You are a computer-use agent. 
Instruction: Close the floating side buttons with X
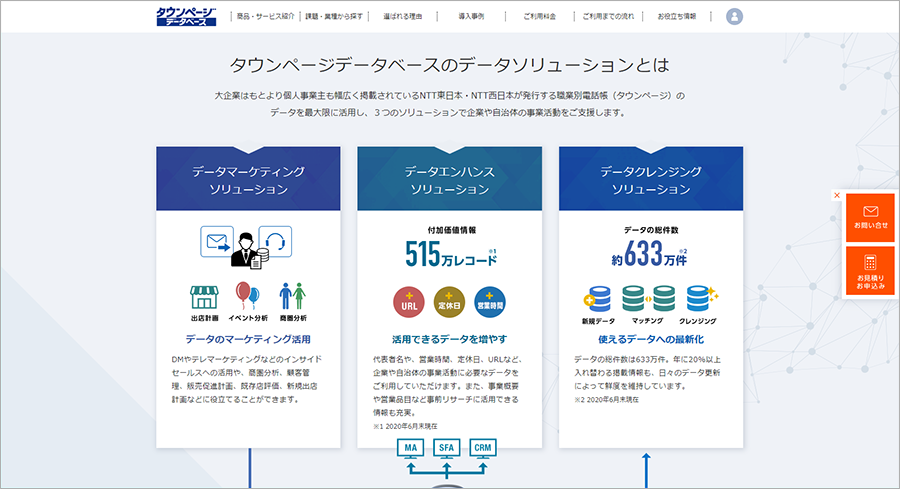pos(837,195)
